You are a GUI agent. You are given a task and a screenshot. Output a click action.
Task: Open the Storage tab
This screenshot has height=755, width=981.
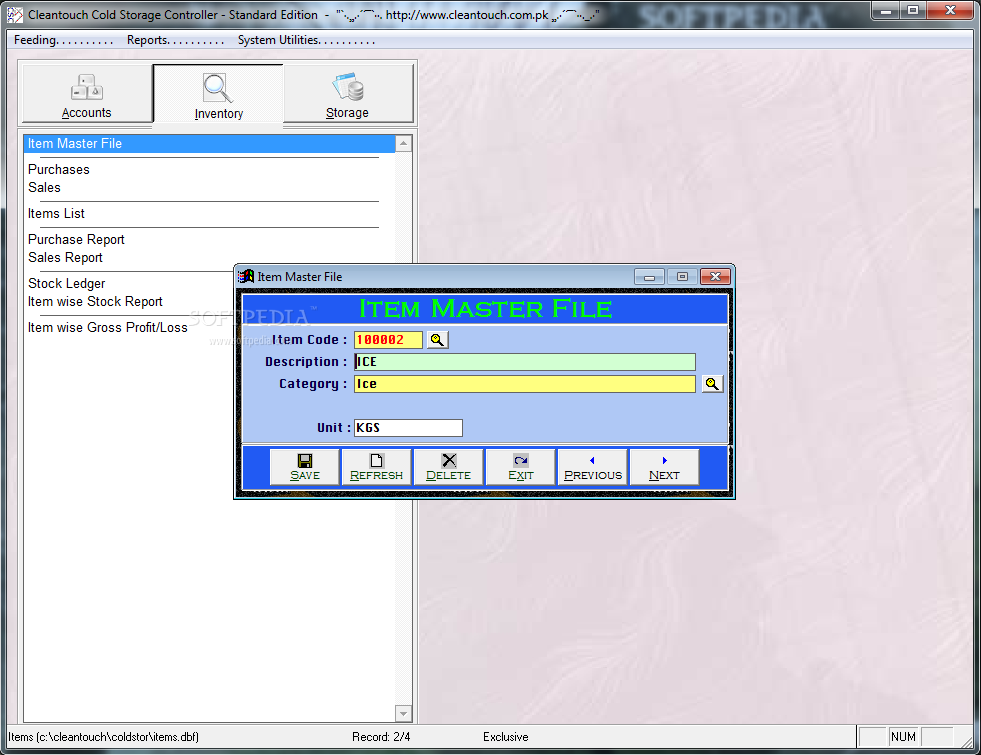tap(348, 93)
